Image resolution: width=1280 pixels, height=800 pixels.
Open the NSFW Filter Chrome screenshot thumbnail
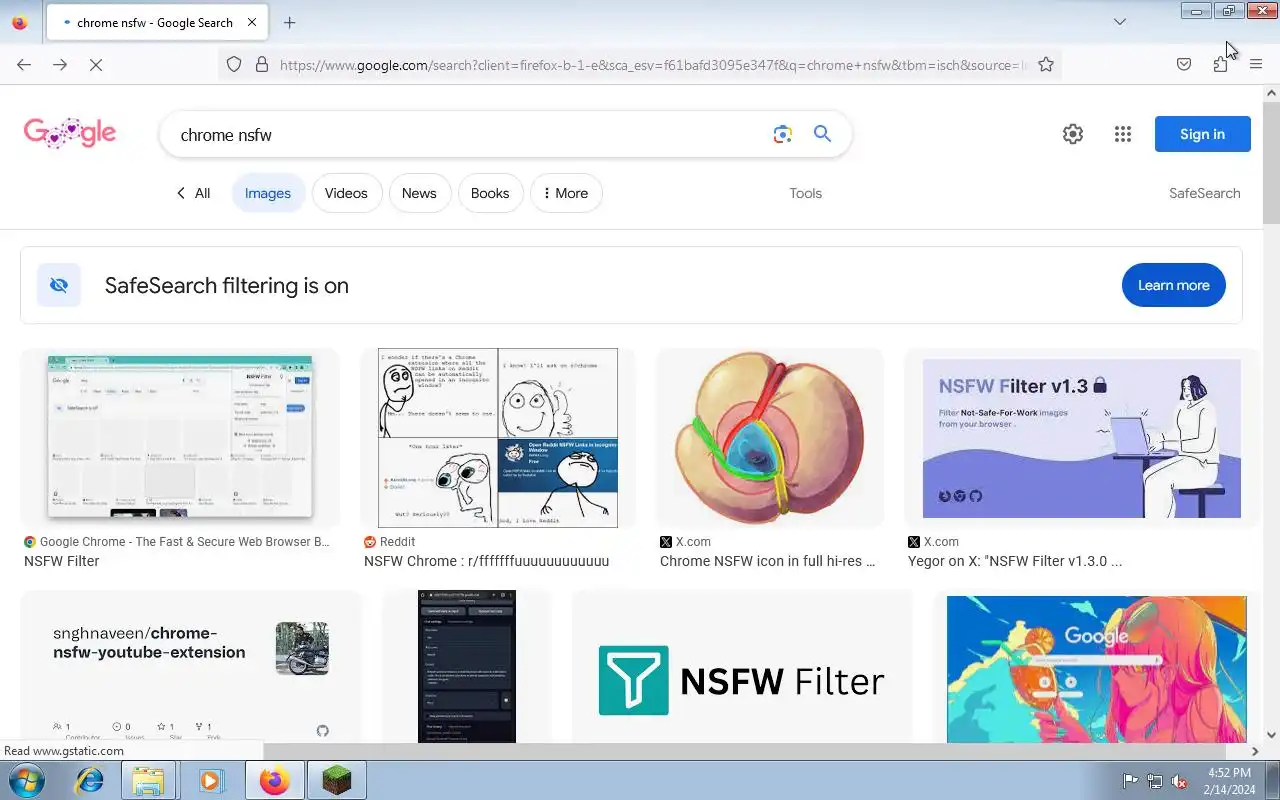pyautogui.click(x=180, y=438)
